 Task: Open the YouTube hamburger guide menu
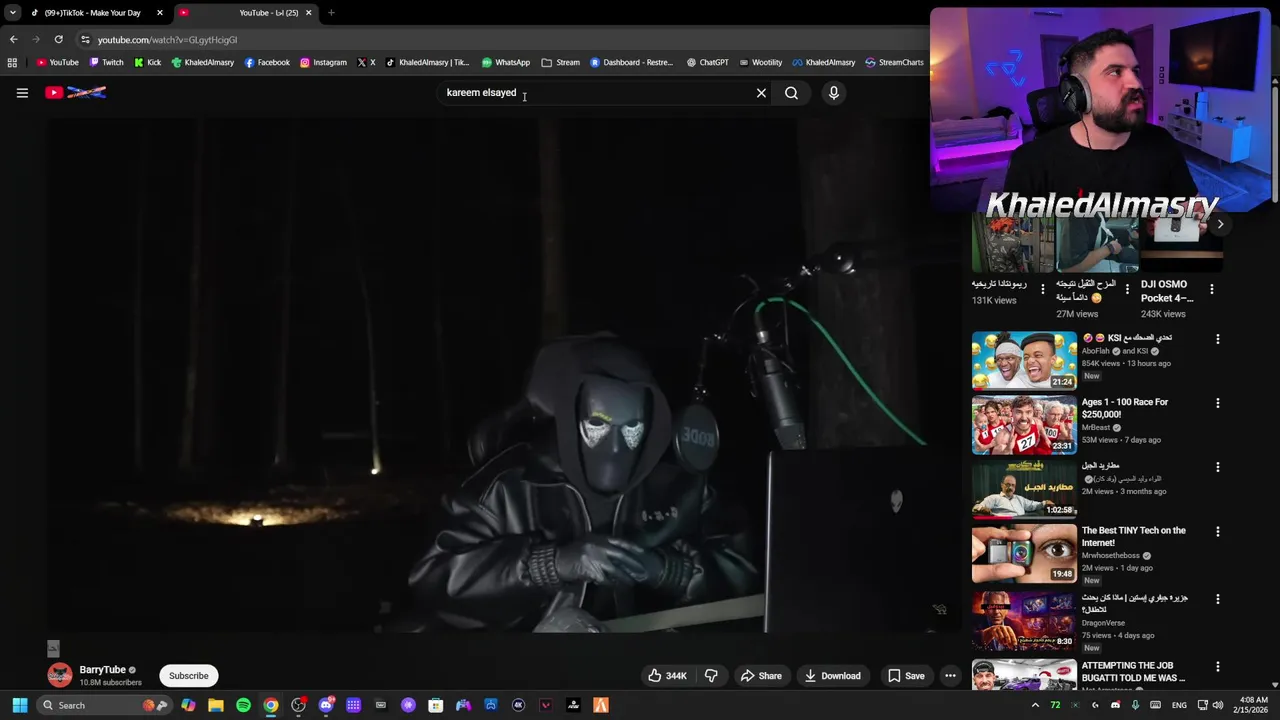22,93
